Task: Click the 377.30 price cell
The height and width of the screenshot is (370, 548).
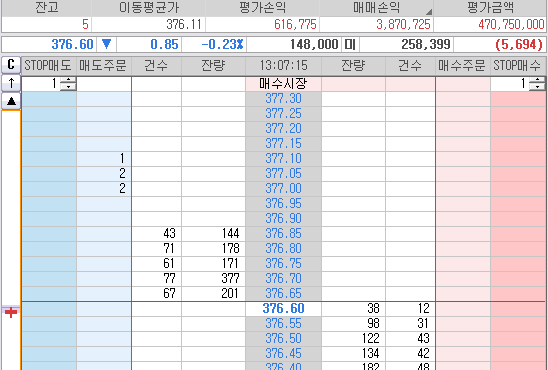Action: pos(283,99)
